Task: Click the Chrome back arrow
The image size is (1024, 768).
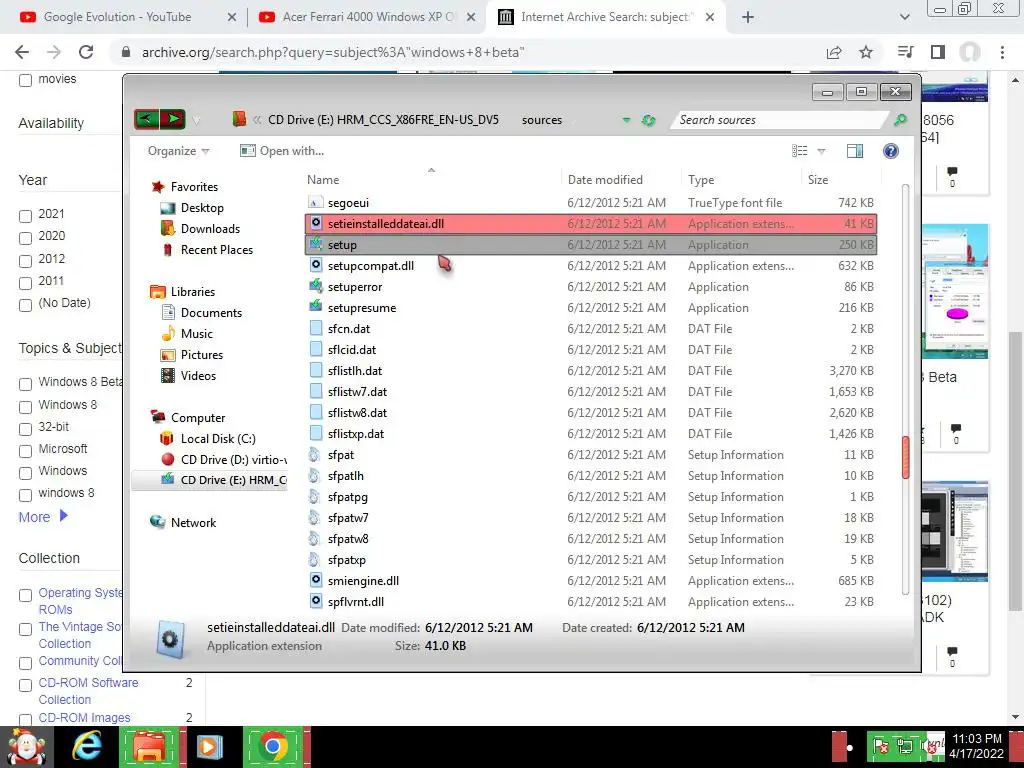Action: [x=22, y=52]
